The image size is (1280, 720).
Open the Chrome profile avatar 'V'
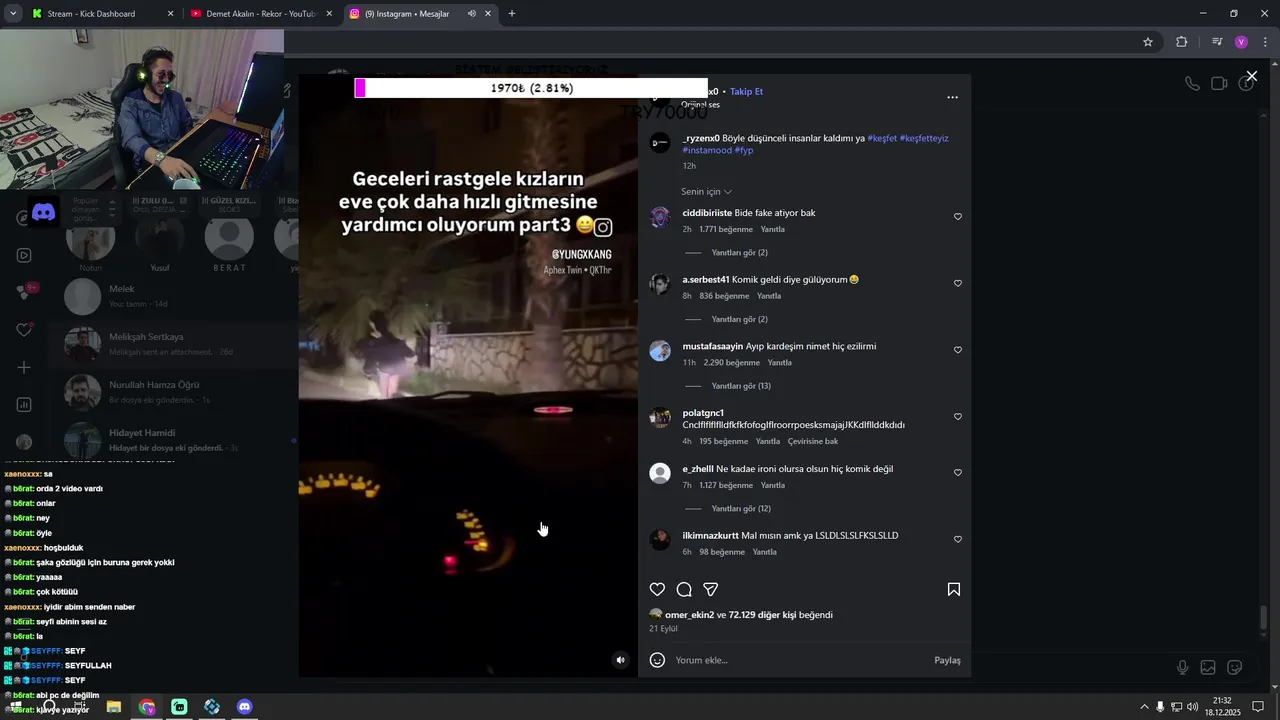[x=1241, y=42]
